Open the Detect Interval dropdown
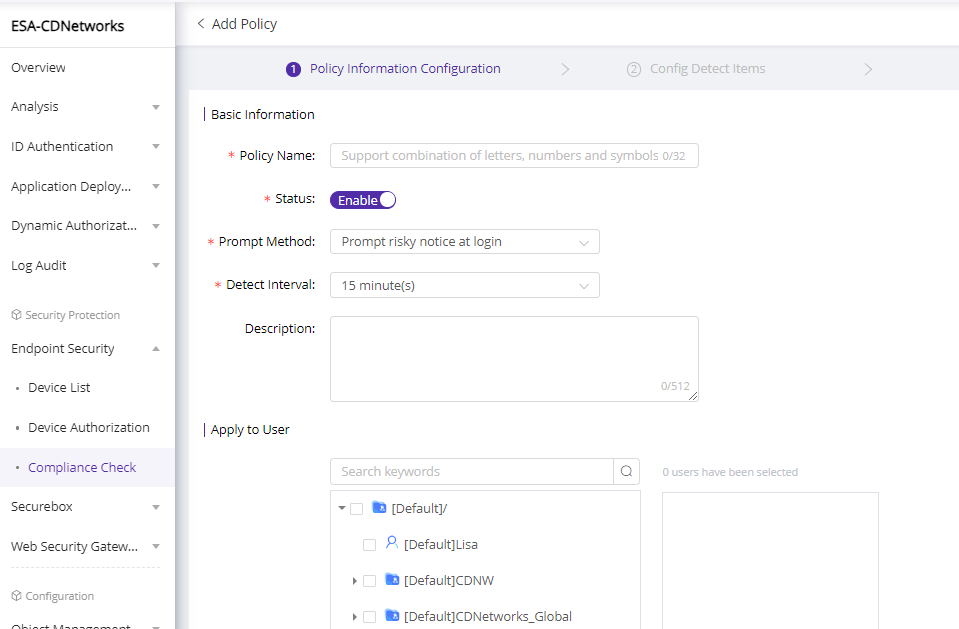 click(x=465, y=285)
